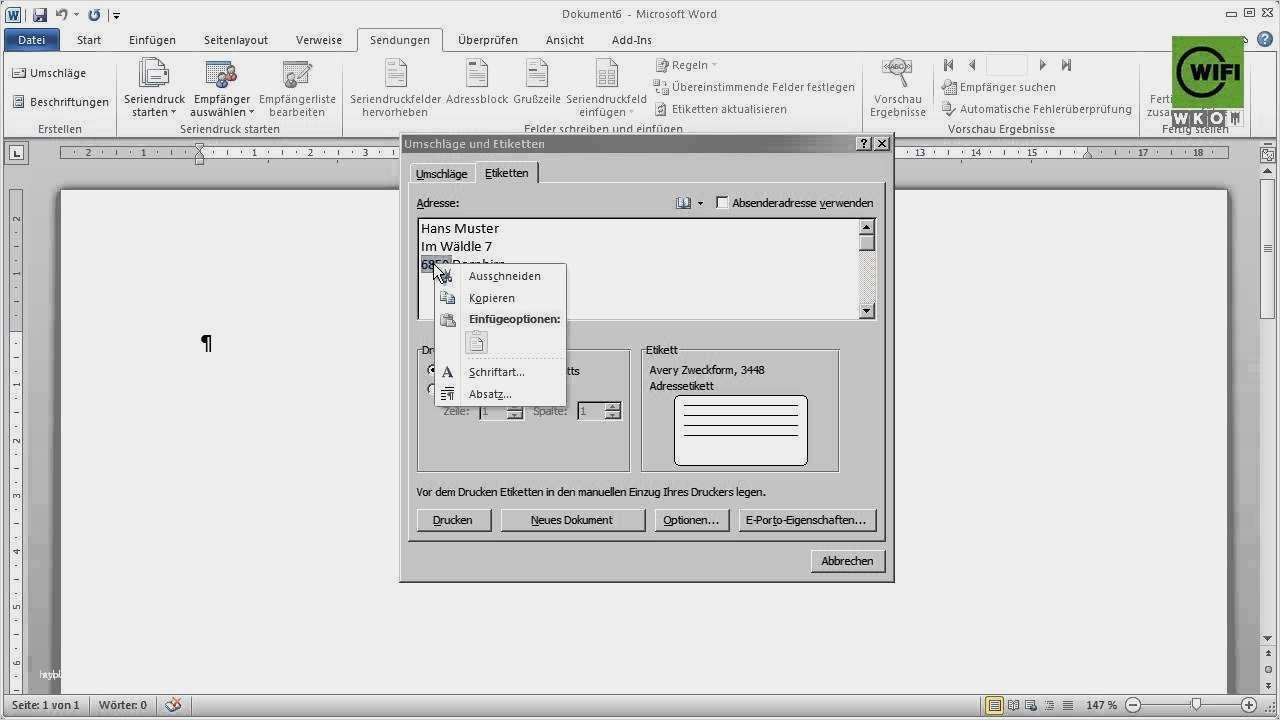Activate Vorschau Ergebnisse preview icon
This screenshot has width=1280, height=720.
(897, 87)
